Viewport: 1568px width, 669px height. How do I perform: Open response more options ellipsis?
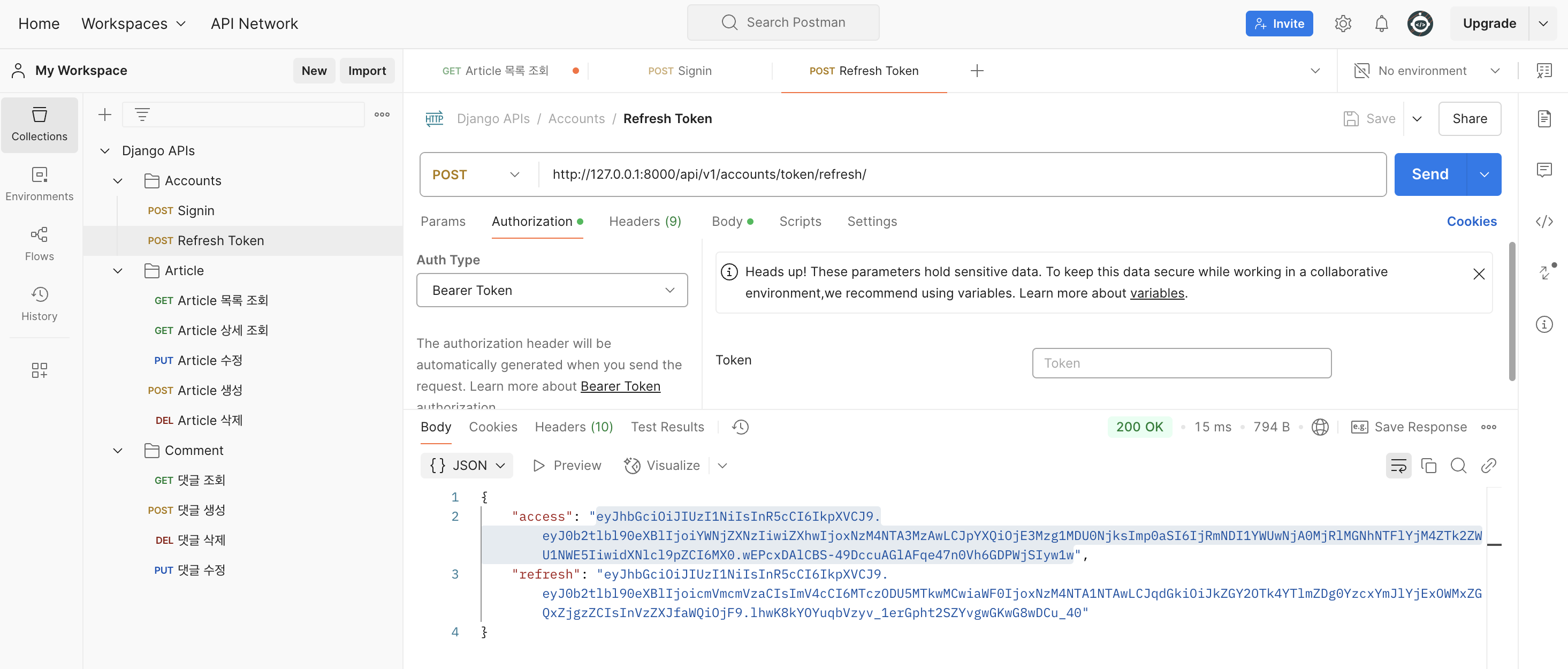pyautogui.click(x=1488, y=427)
